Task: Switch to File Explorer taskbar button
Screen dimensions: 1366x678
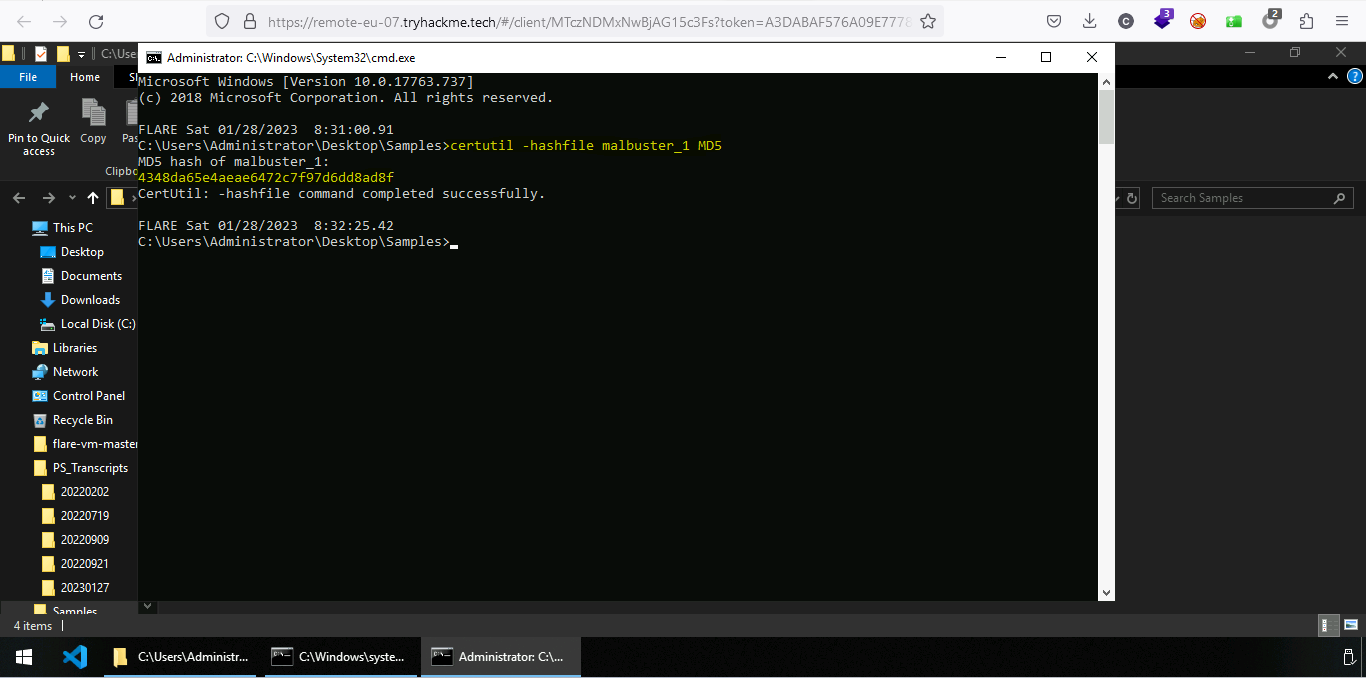Action: click(180, 657)
